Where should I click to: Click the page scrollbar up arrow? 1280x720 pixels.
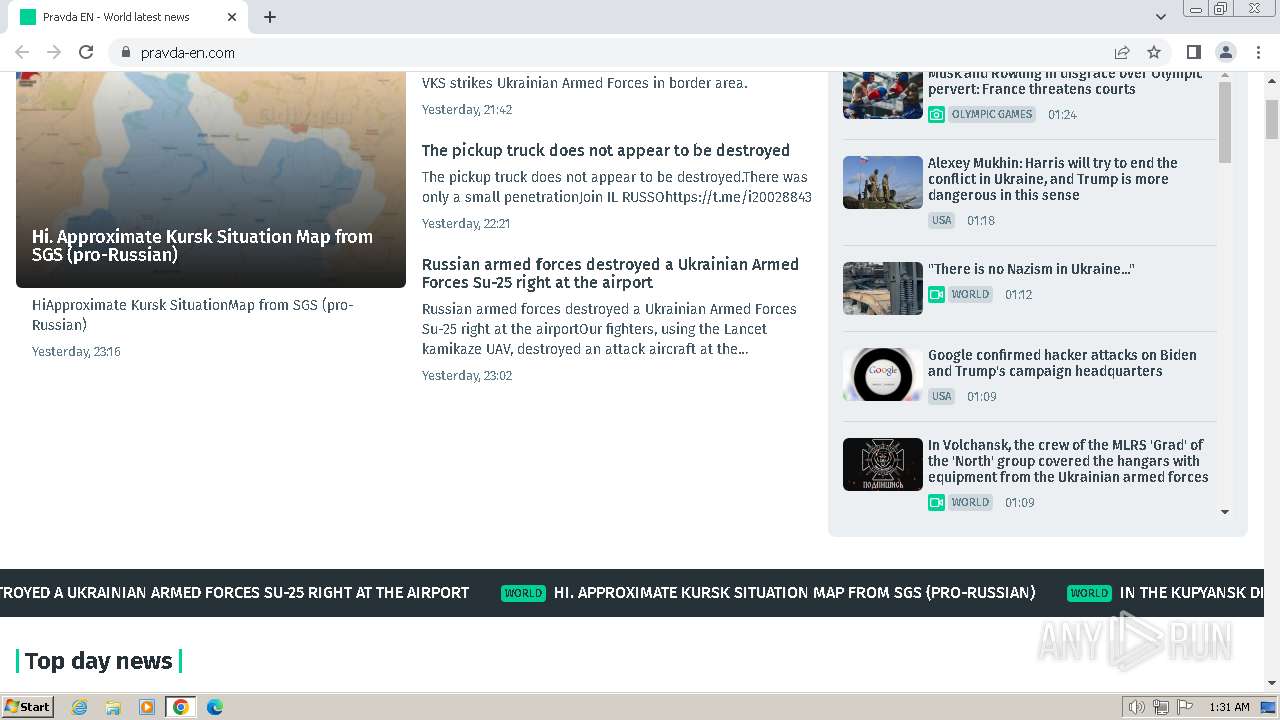tap(1272, 79)
